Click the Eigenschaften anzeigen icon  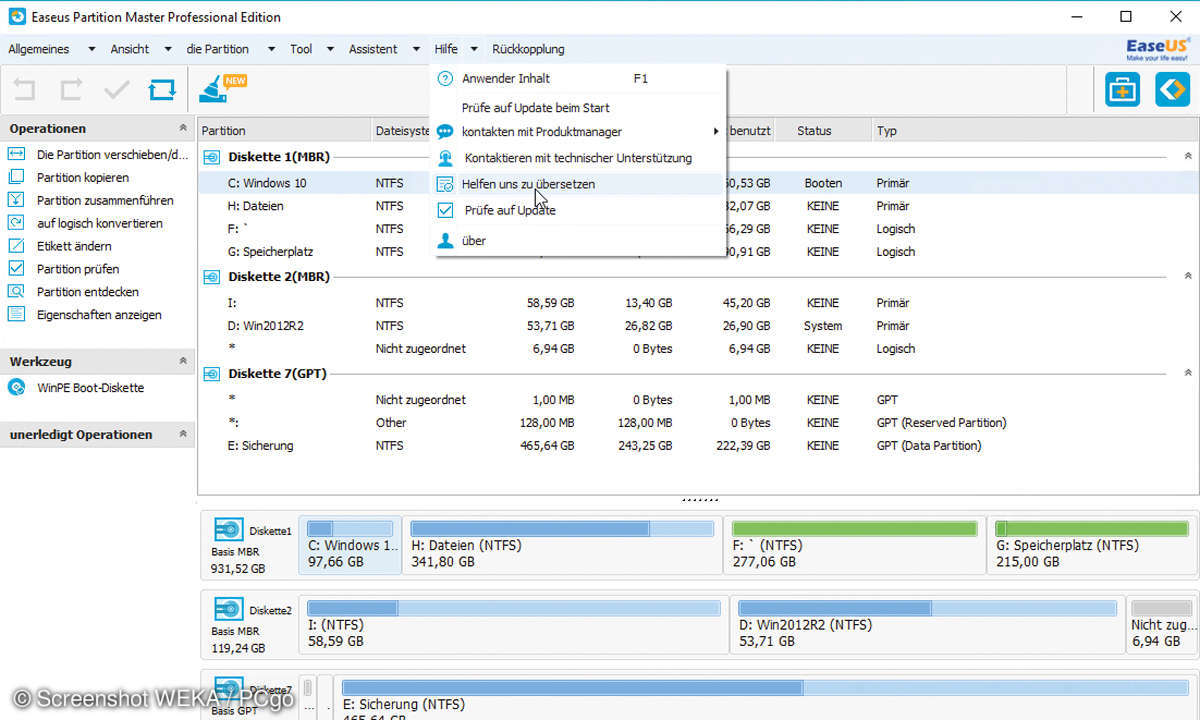[x=16, y=314]
